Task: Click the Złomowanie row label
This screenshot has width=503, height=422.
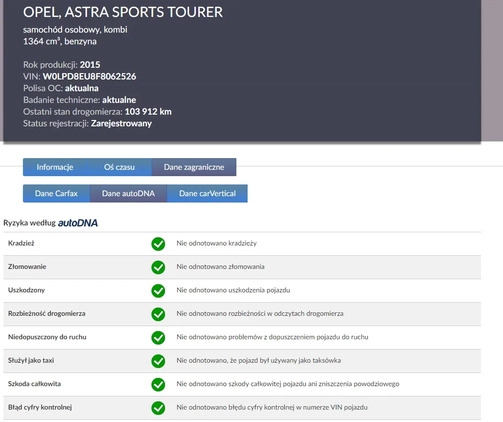Action: (27, 267)
